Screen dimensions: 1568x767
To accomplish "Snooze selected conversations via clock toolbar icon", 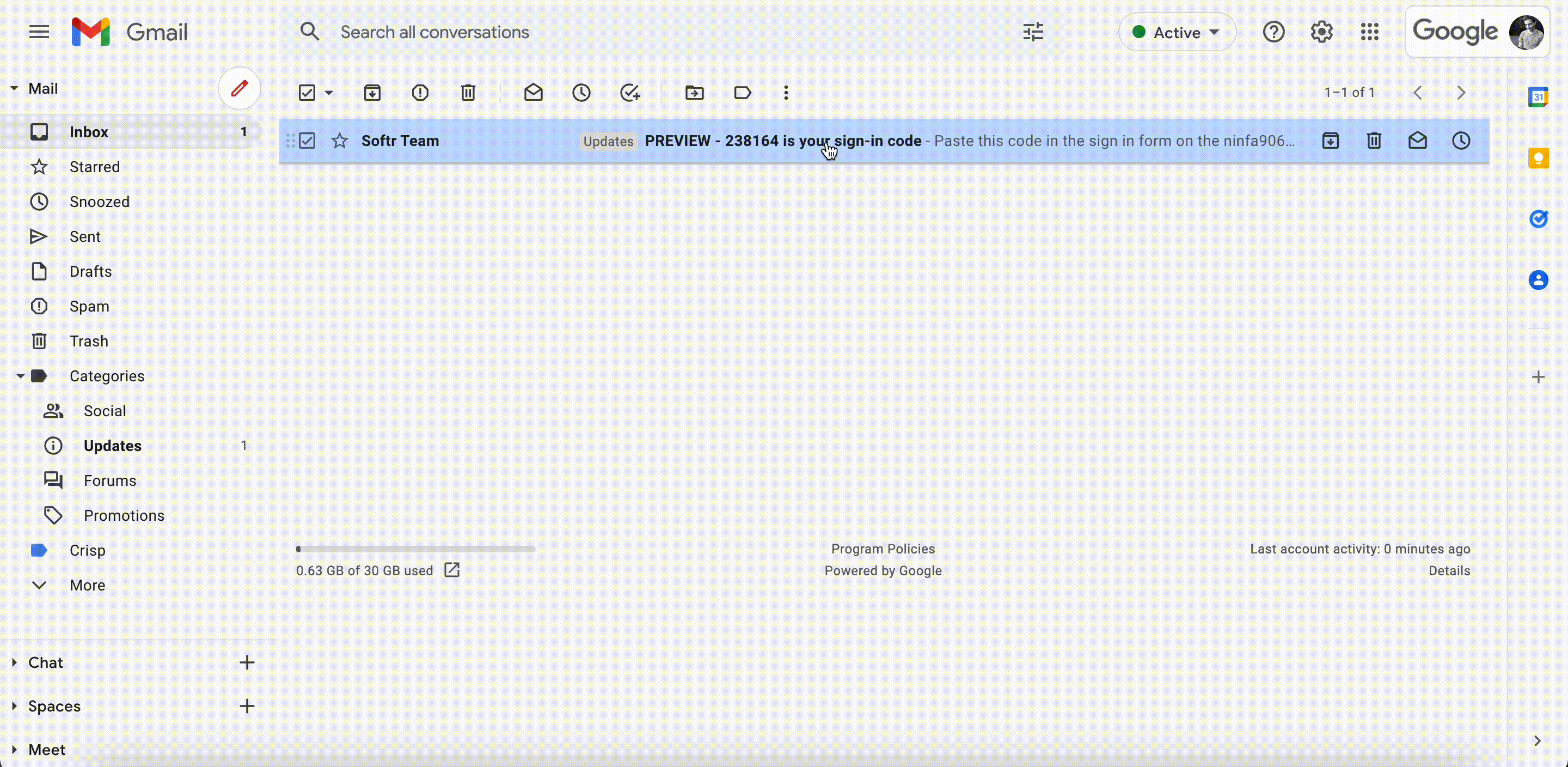I will (581, 93).
